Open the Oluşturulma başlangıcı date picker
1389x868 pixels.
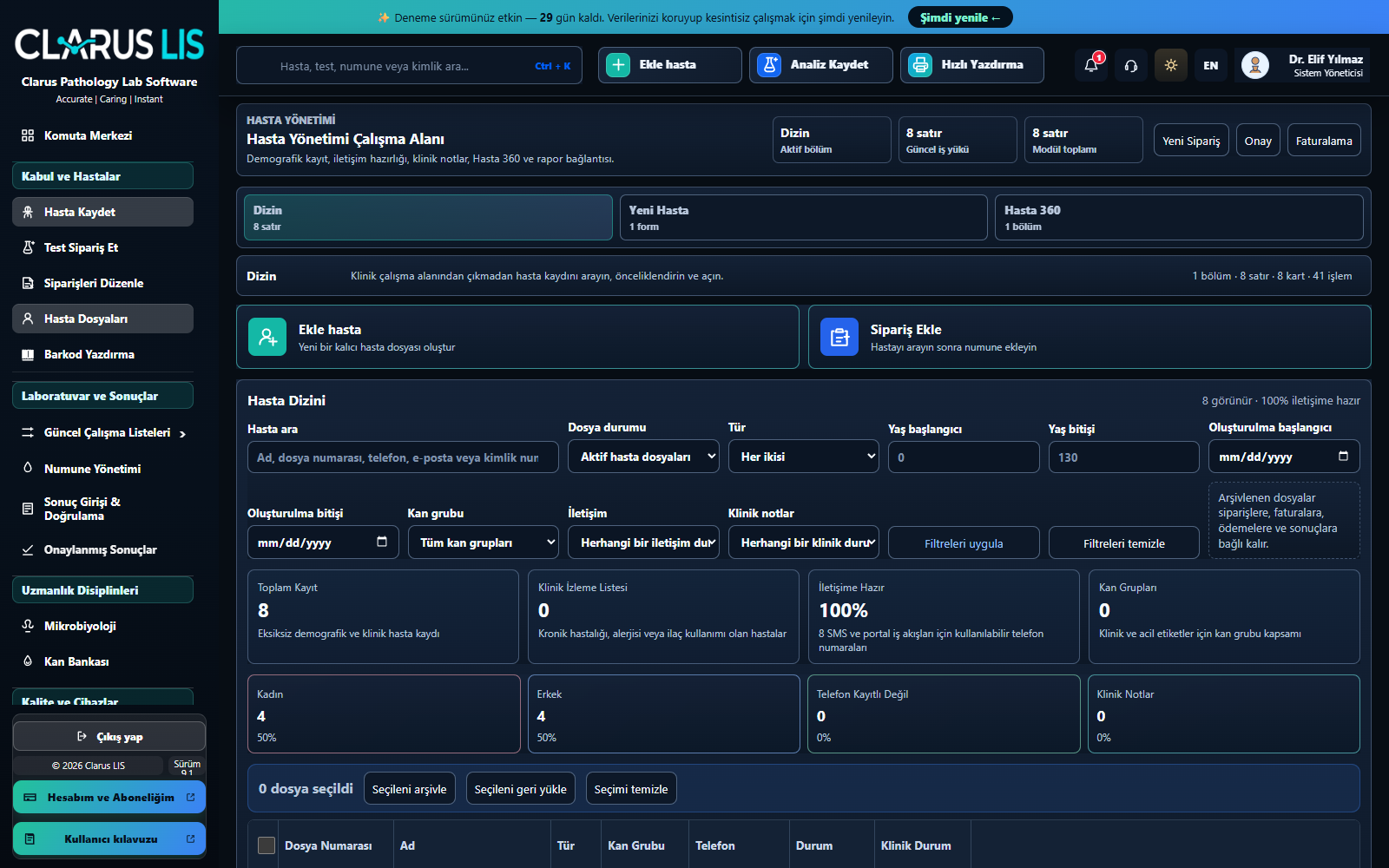point(1284,457)
